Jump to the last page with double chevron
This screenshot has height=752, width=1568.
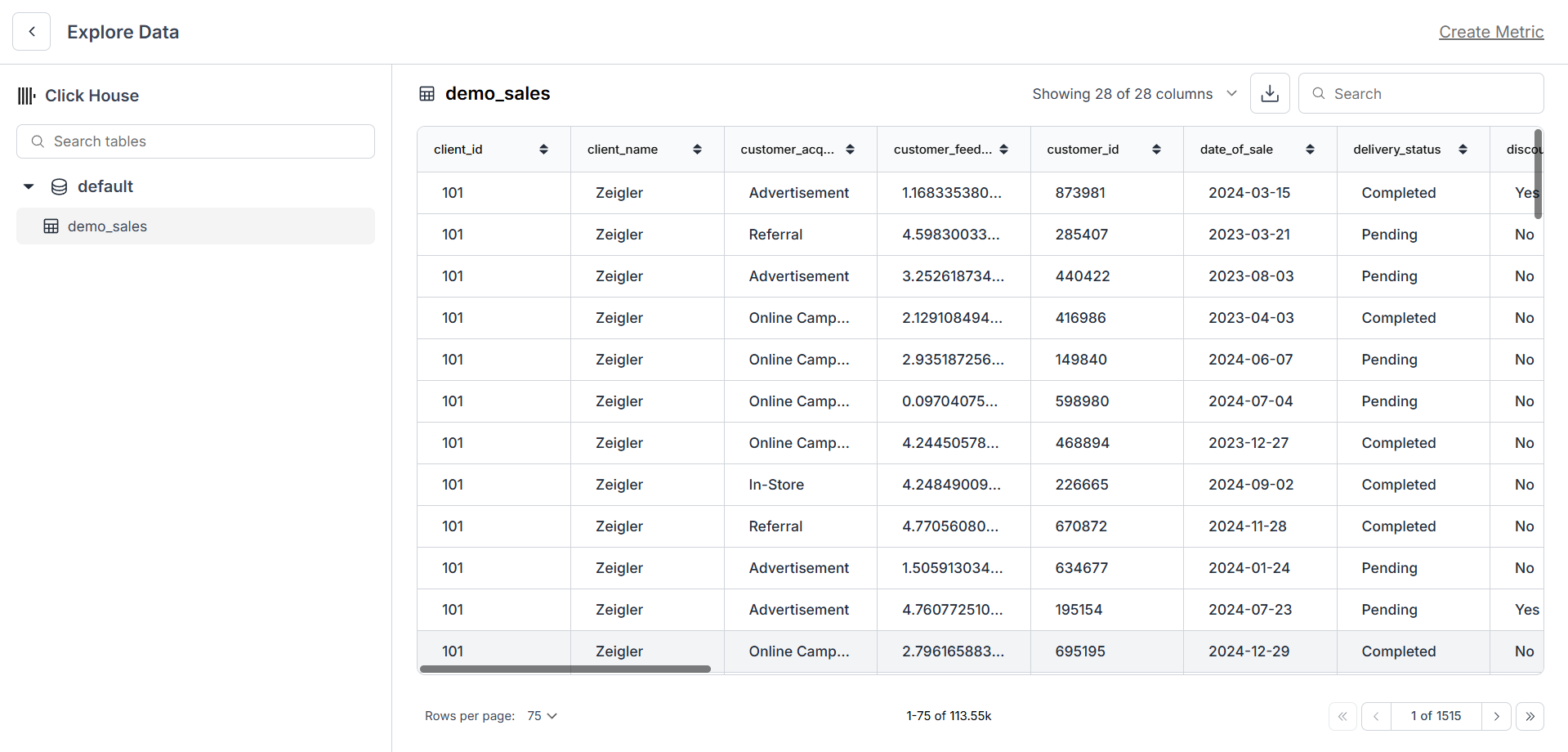coord(1531,716)
